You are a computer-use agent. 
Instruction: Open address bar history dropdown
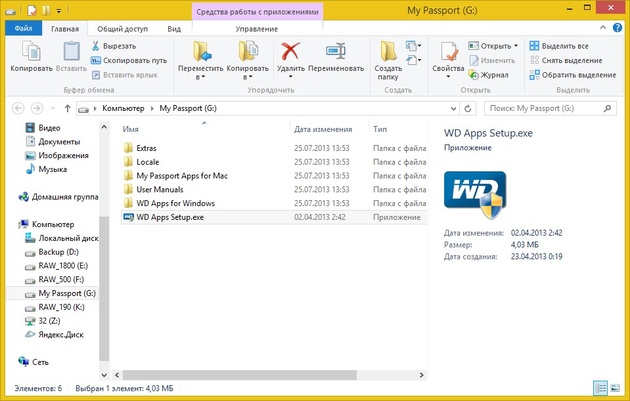coord(453,108)
